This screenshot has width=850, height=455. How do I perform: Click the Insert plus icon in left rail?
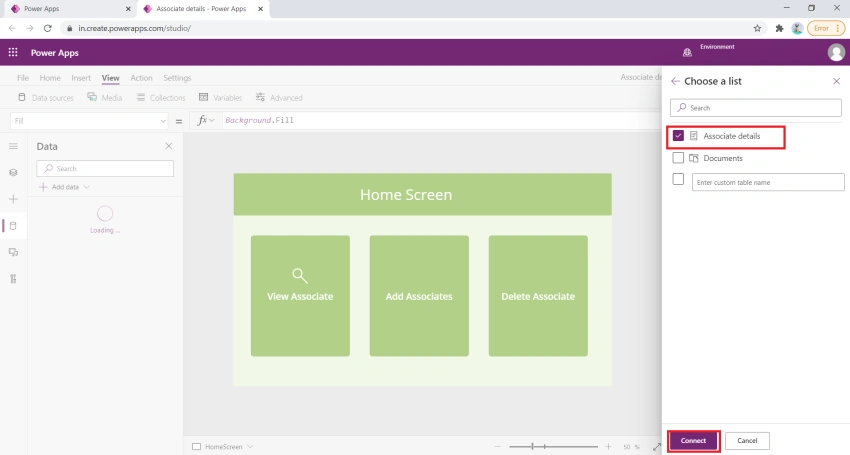click(x=13, y=199)
